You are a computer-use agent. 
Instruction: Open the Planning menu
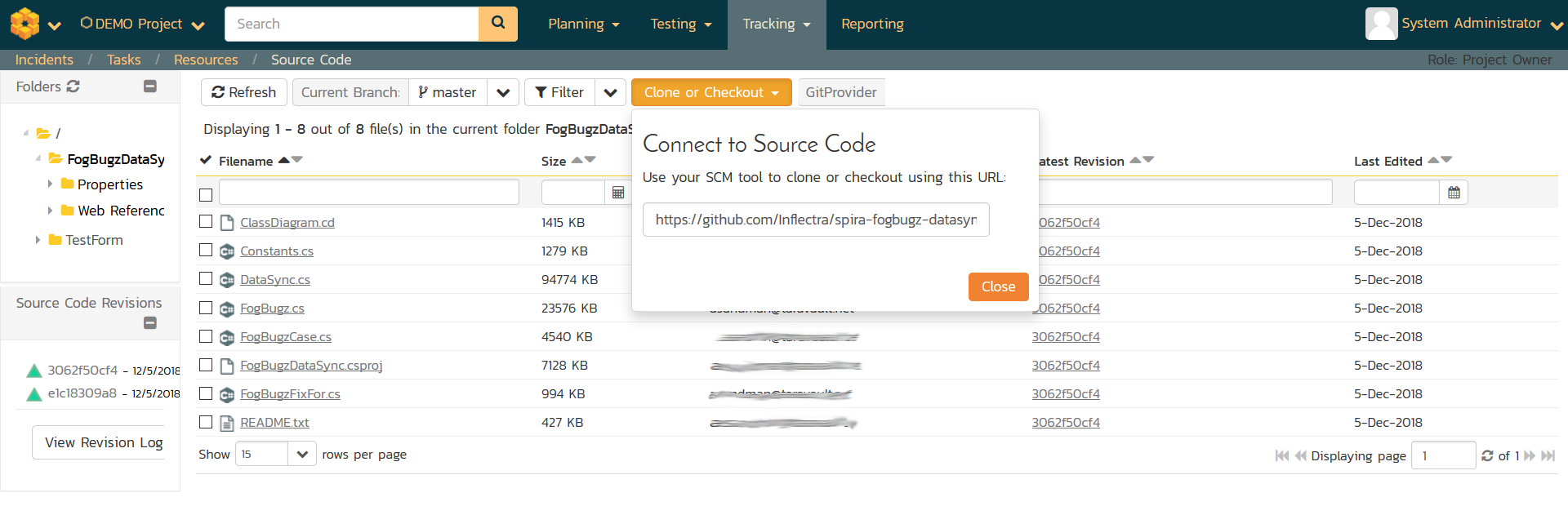click(x=583, y=24)
